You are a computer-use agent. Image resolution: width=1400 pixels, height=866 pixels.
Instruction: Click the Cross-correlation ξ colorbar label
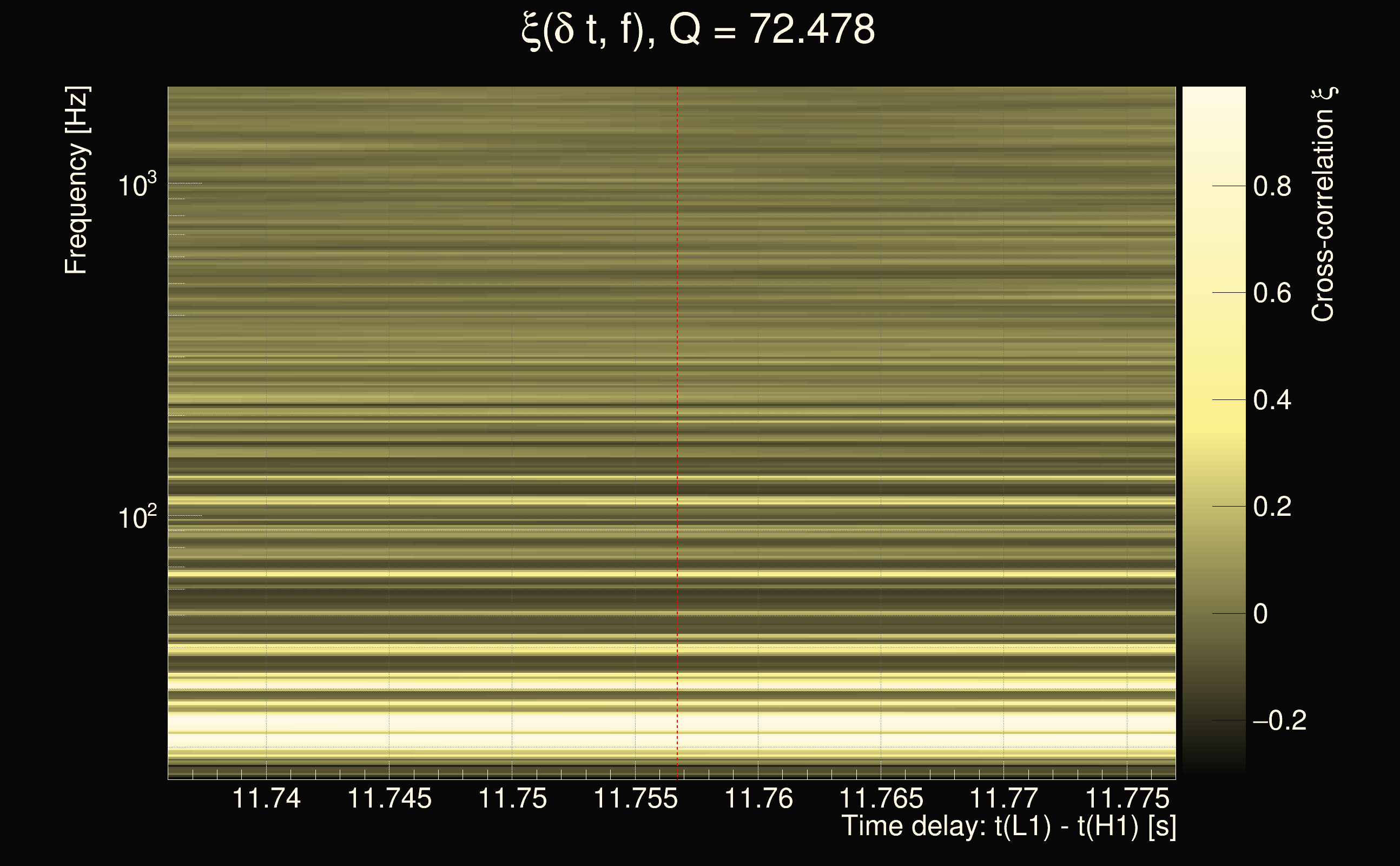[x=1323, y=205]
